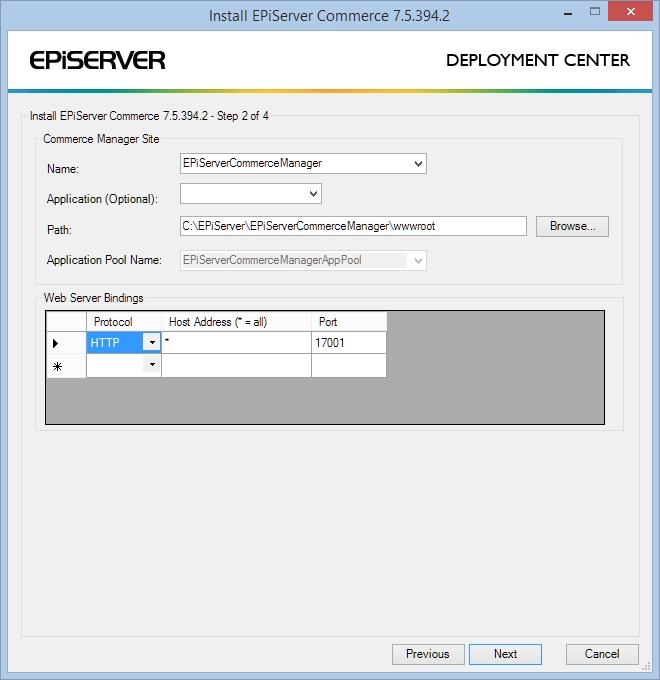
Task: Open the new-row protocol dropdown arrow
Action: point(152,364)
